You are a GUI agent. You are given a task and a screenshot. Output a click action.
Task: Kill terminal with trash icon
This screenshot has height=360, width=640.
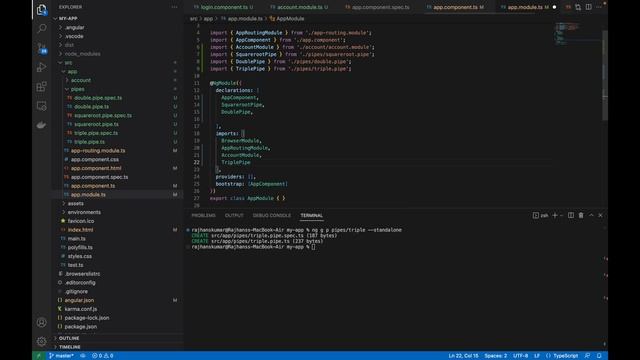[581, 215]
